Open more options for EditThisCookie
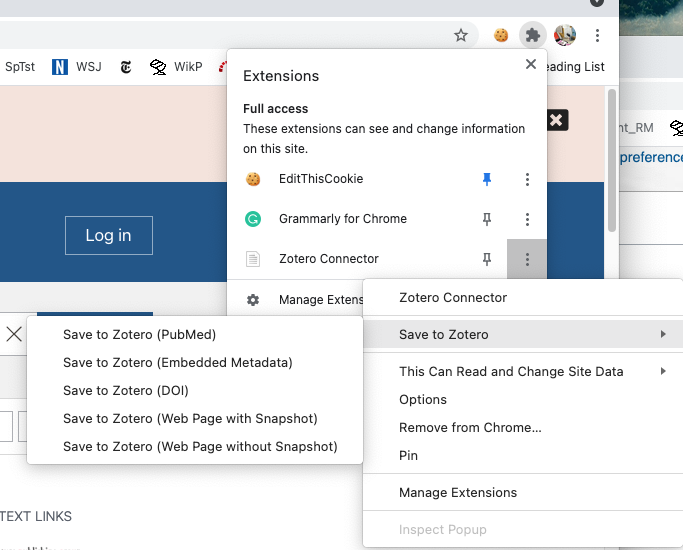The width and height of the screenshot is (683, 550). click(527, 179)
